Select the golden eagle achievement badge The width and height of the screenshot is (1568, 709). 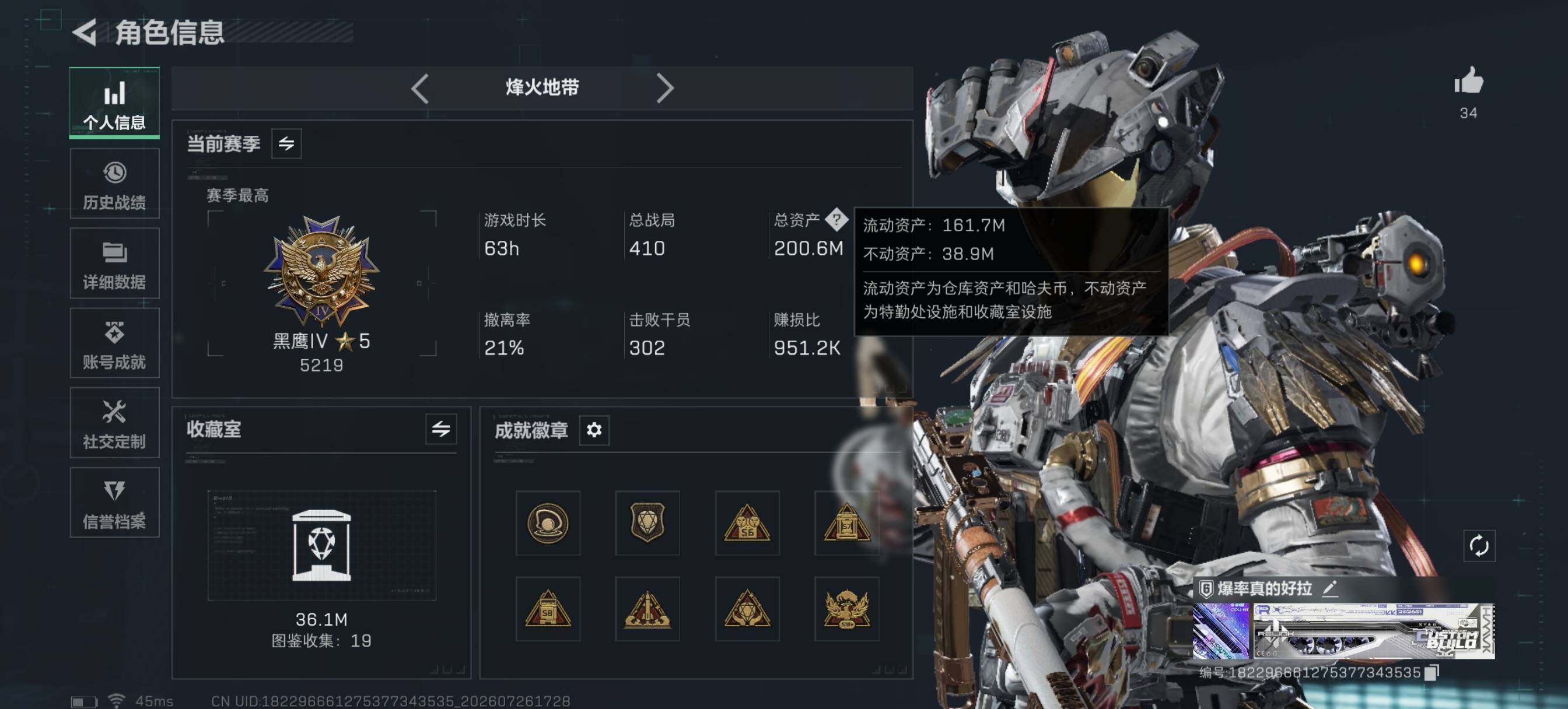tap(846, 609)
